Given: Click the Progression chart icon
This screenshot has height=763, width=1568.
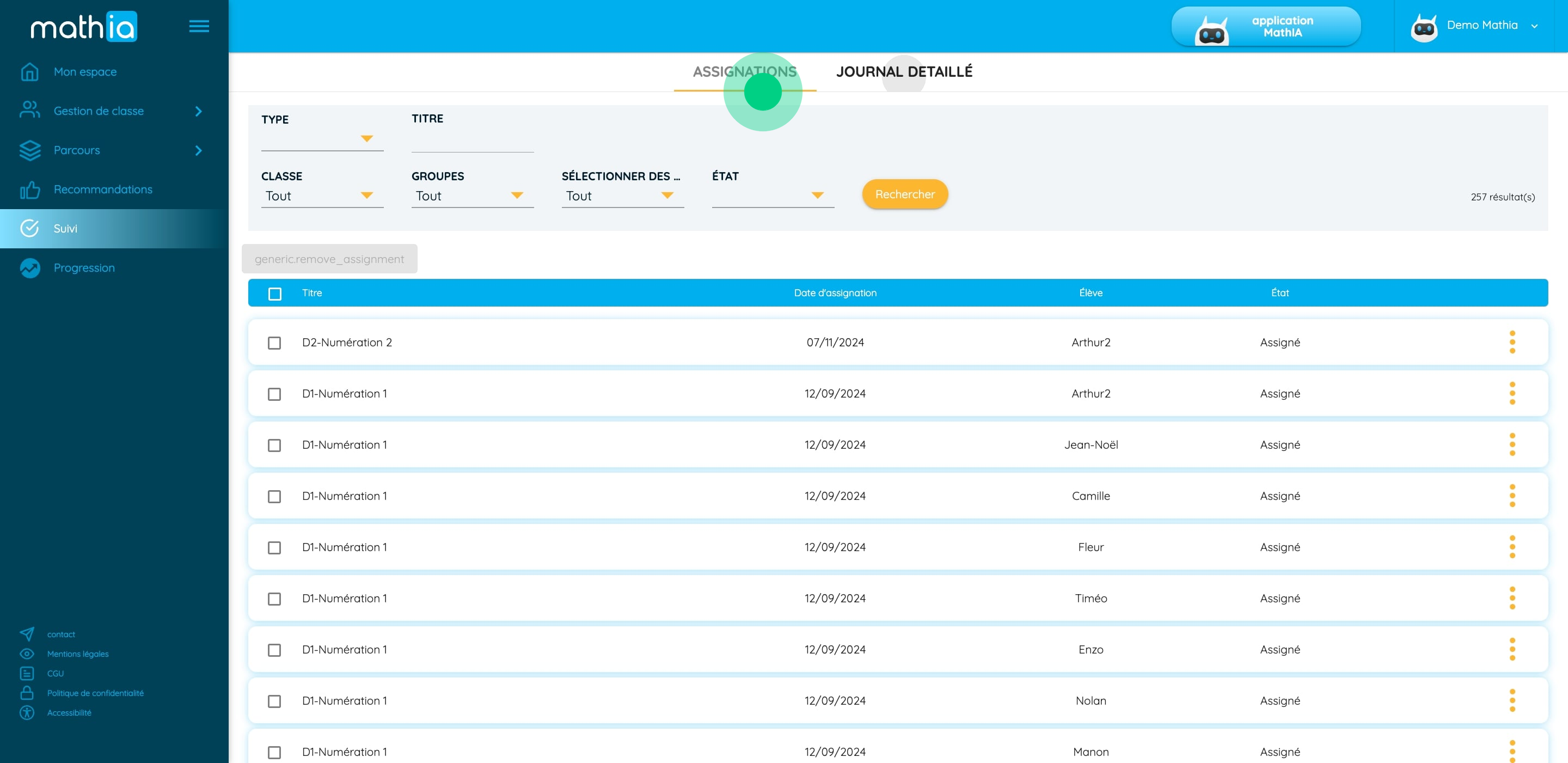Looking at the screenshot, I should click(29, 268).
